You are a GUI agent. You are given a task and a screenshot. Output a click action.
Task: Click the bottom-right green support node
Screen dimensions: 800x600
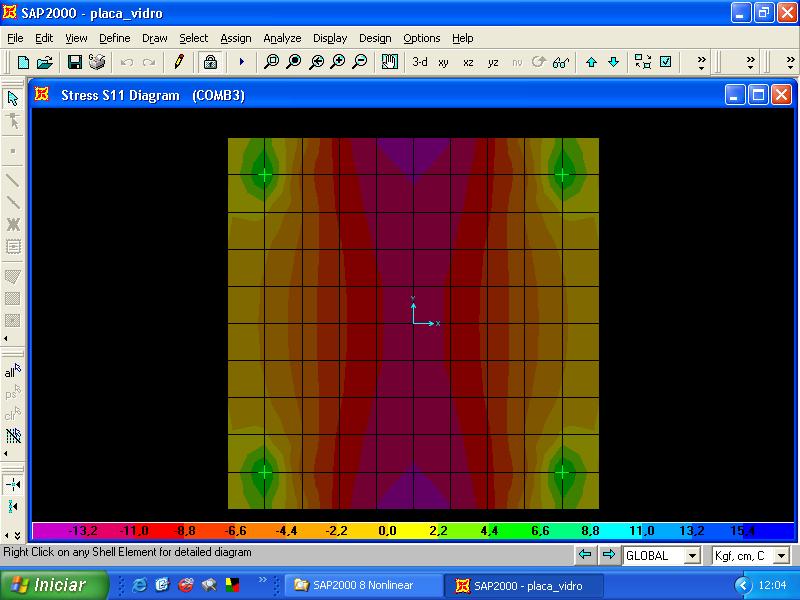[562, 472]
